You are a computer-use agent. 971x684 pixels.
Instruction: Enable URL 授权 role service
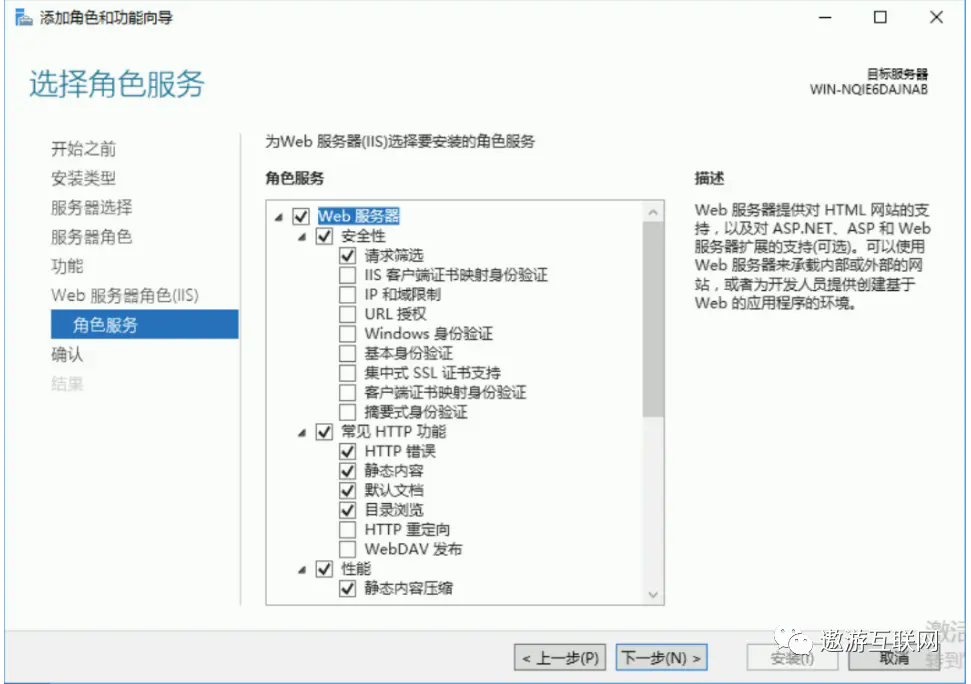pos(347,313)
